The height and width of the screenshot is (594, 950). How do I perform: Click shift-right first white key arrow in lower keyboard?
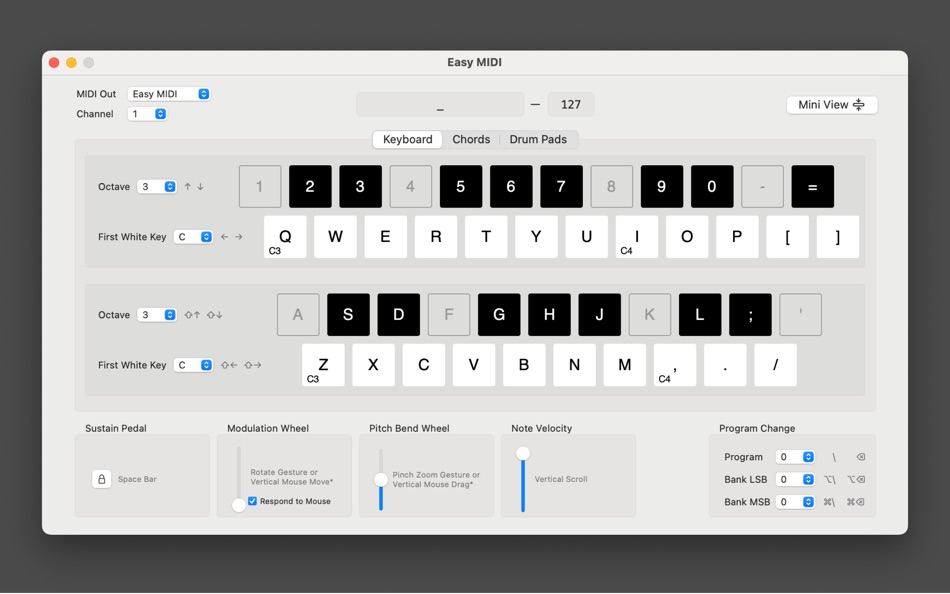tap(253, 365)
